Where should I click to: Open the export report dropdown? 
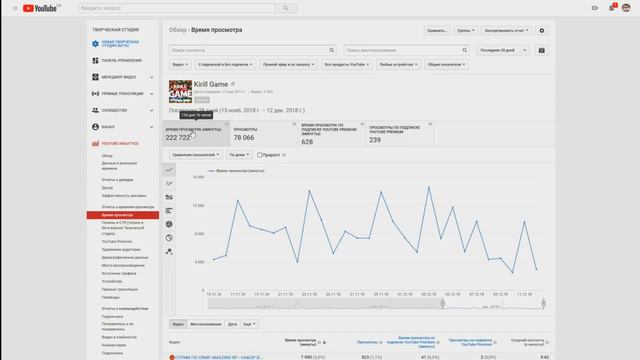tap(506, 31)
